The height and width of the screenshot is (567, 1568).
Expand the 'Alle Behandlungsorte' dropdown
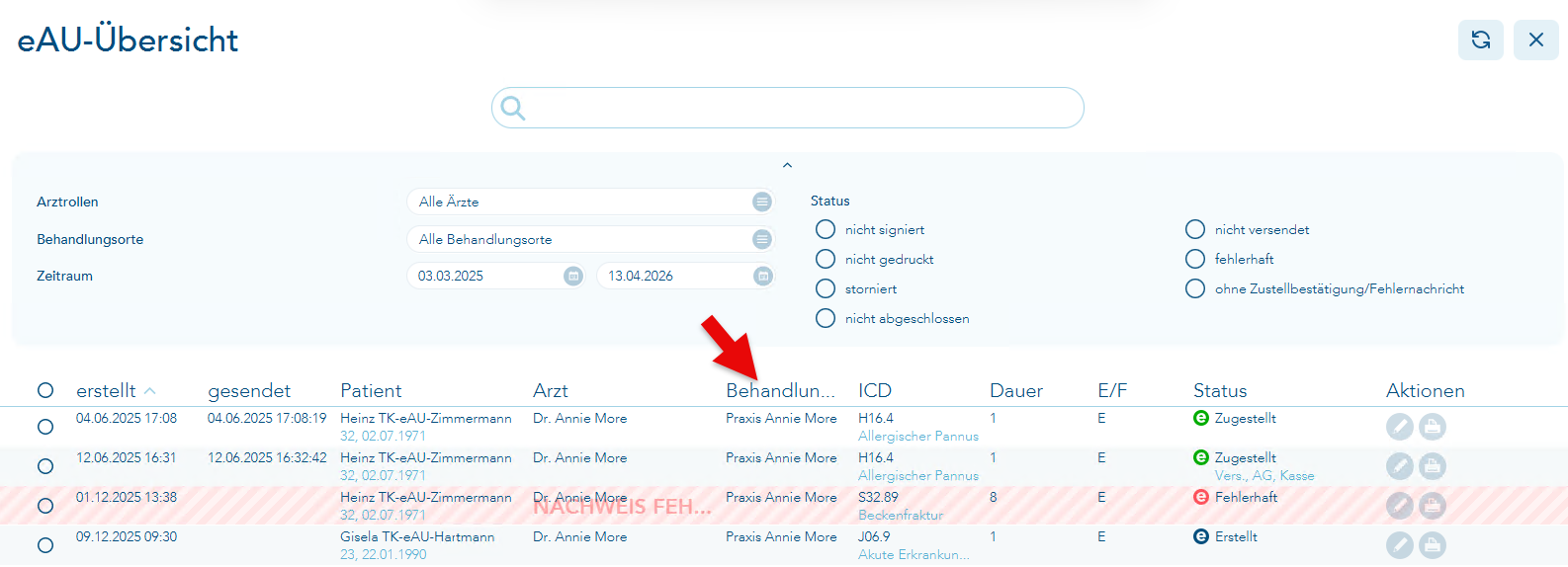tap(590, 239)
